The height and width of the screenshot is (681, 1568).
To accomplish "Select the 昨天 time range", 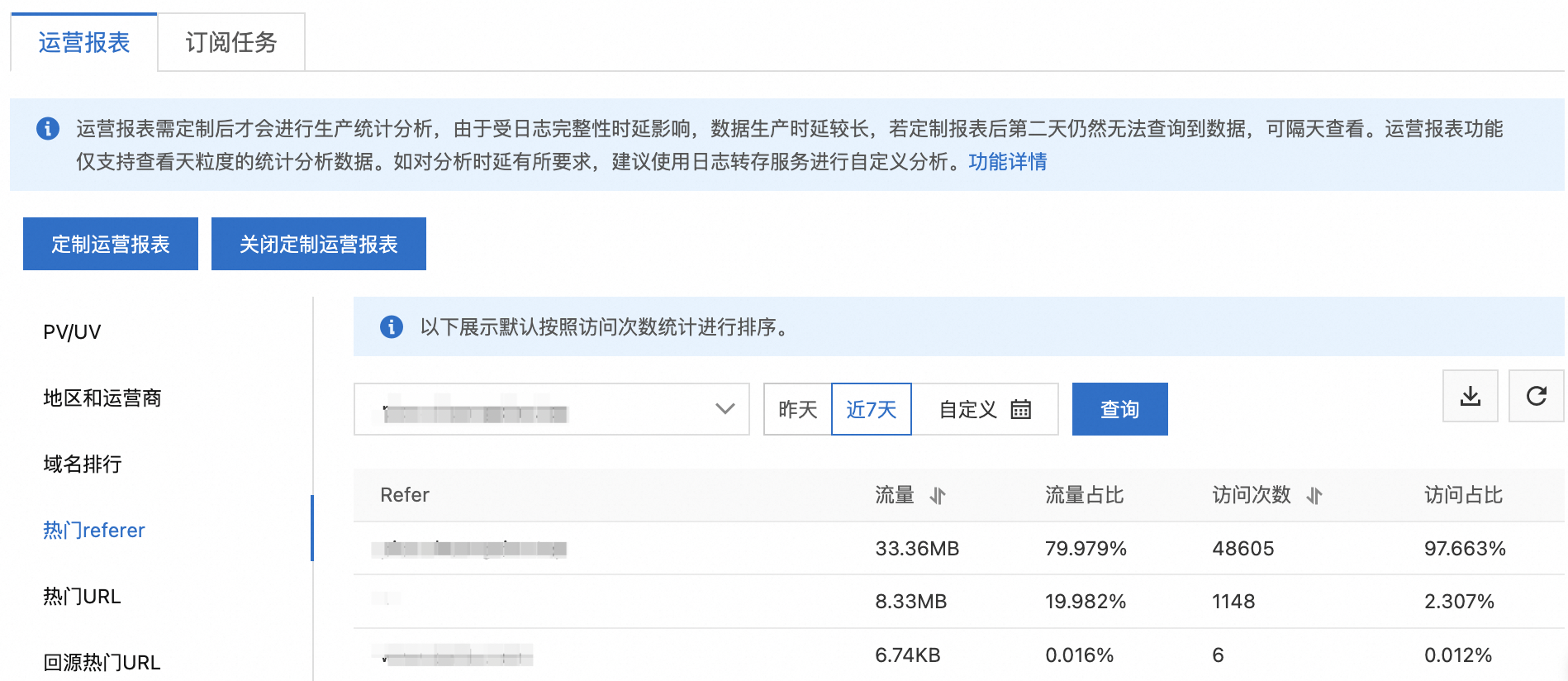I will point(798,409).
